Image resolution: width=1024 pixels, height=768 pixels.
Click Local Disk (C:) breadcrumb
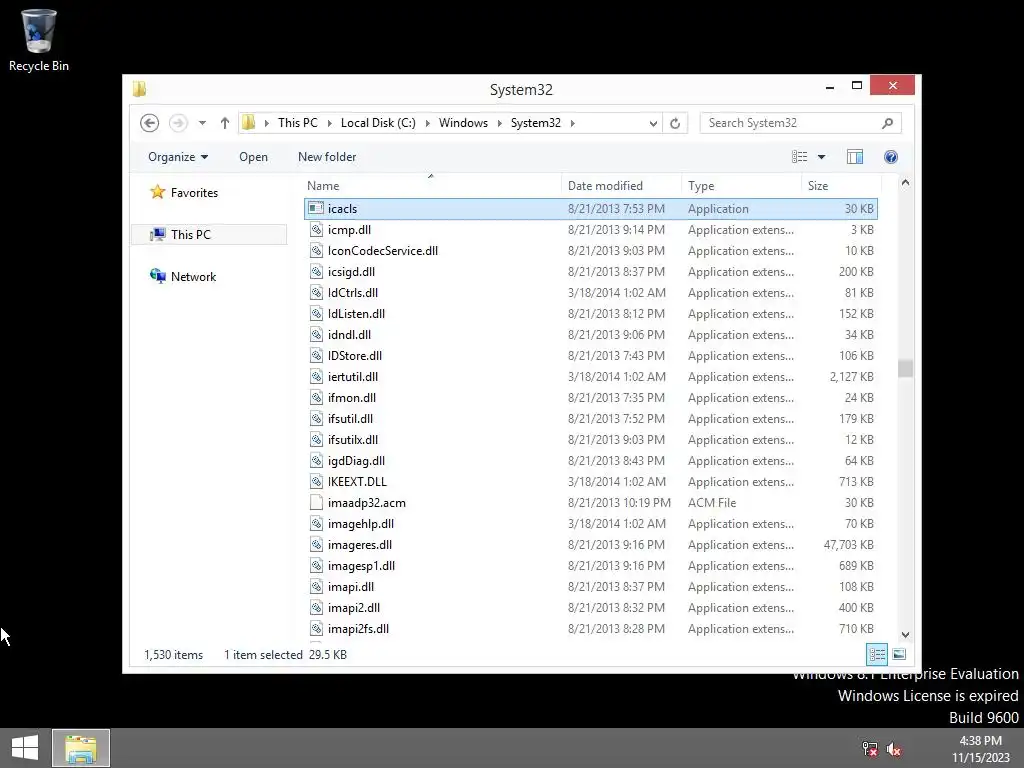click(x=378, y=123)
